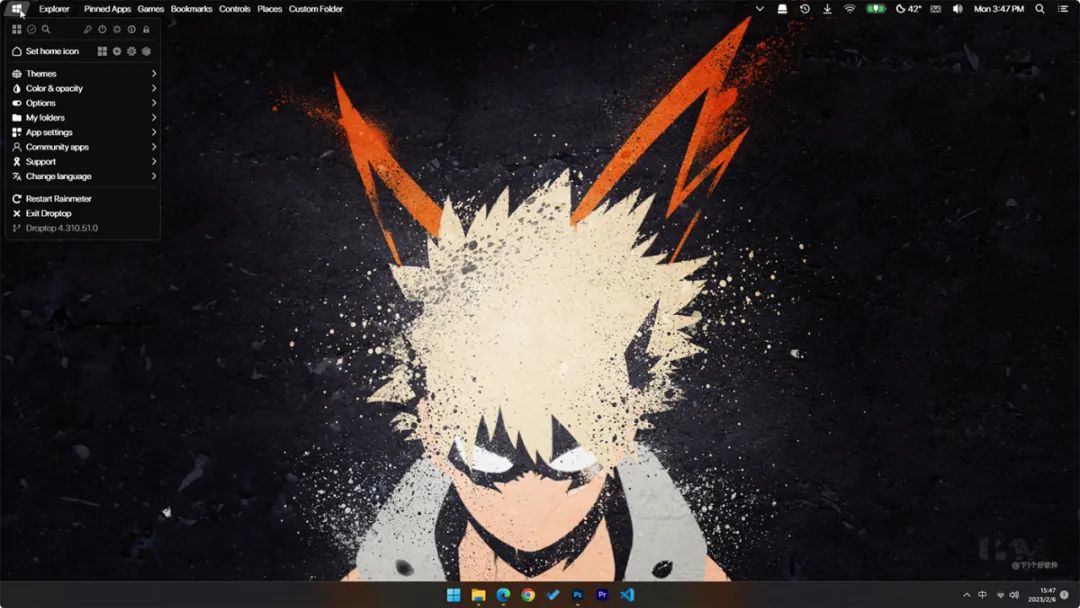The image size is (1080, 608).
Task: Click the download arrow icon in top bar
Action: click(x=827, y=9)
